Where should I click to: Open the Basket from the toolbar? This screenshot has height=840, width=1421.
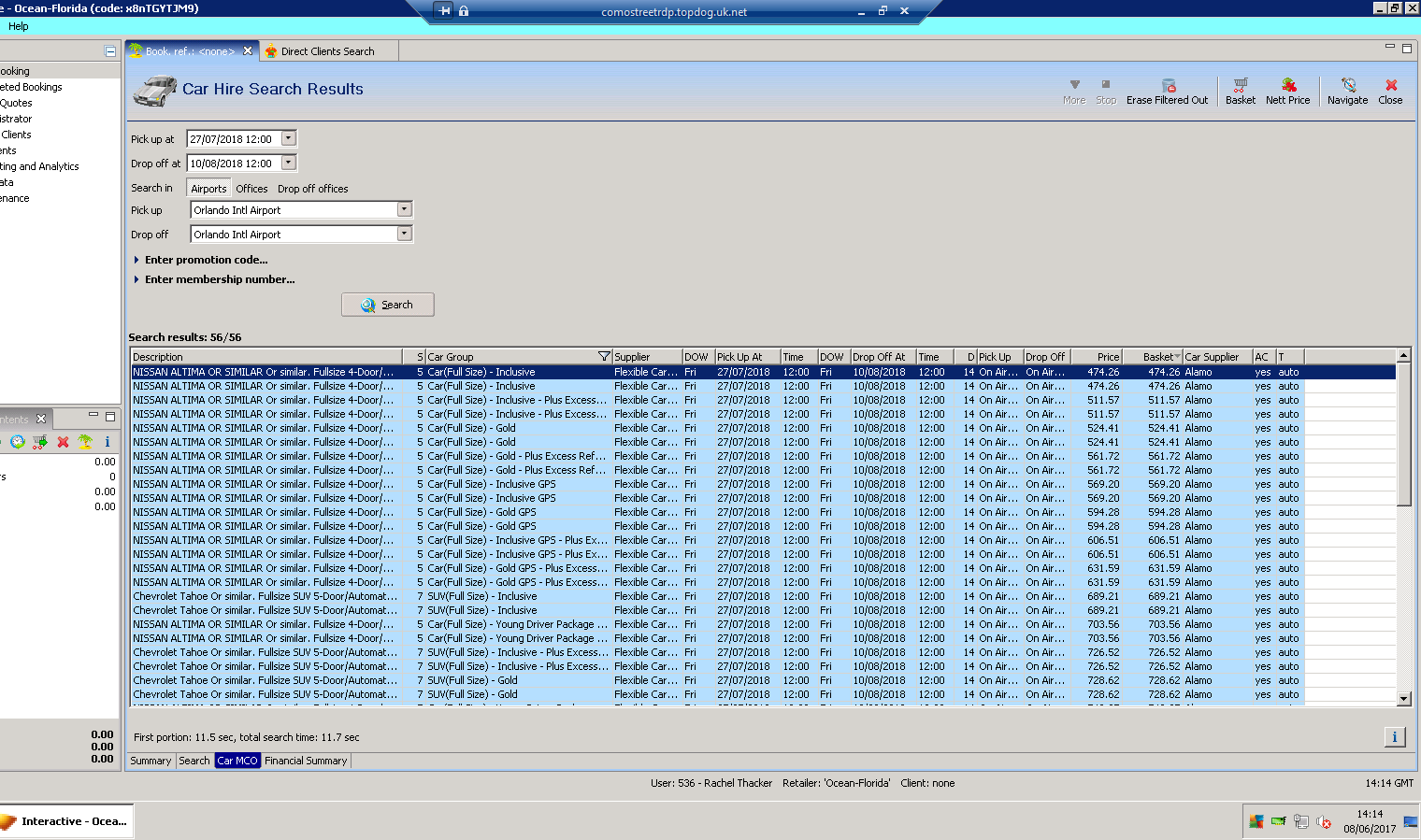(x=1241, y=92)
